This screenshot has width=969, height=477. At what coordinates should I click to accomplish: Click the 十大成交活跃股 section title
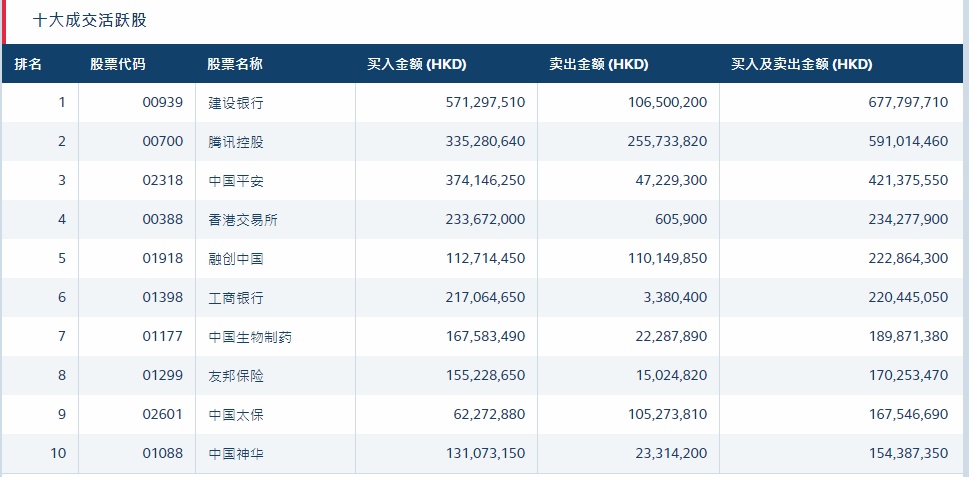tap(90, 20)
